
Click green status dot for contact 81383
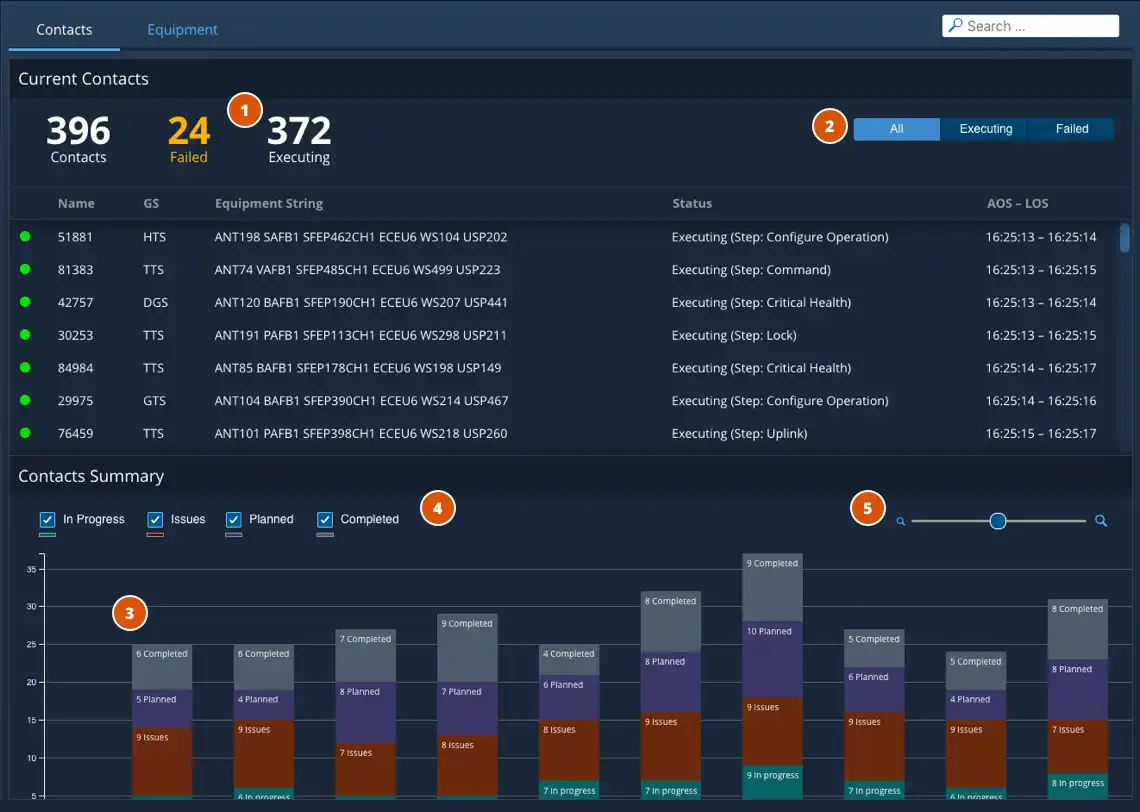tap(25, 269)
